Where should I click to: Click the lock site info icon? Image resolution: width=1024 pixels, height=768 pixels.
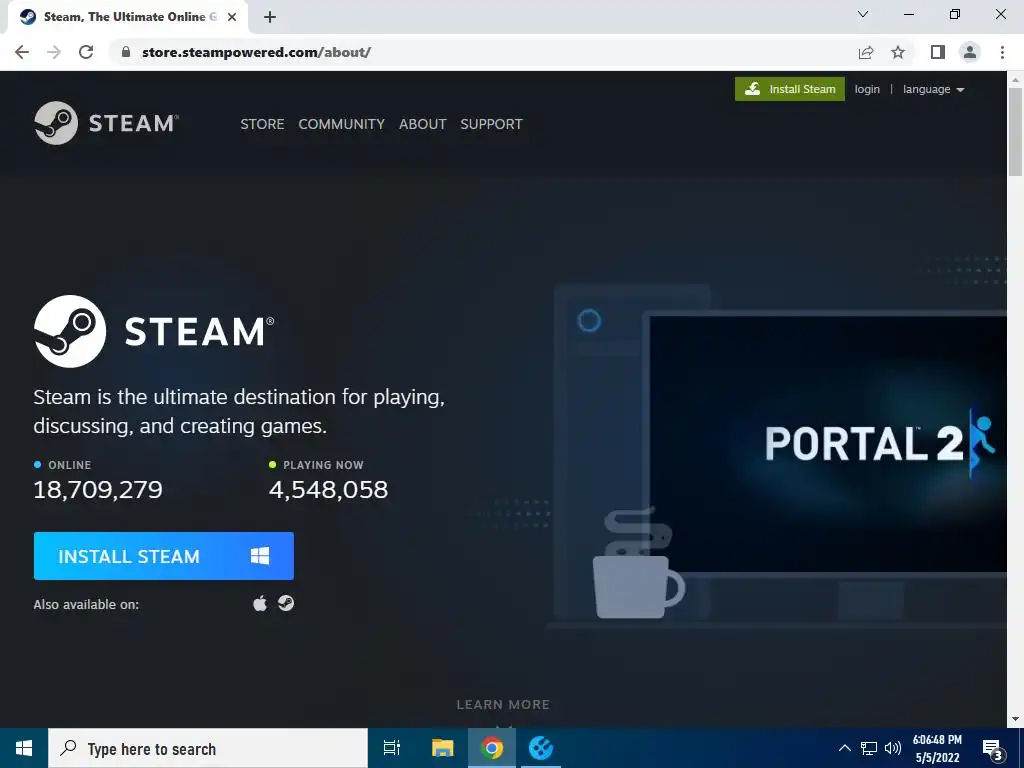point(126,52)
